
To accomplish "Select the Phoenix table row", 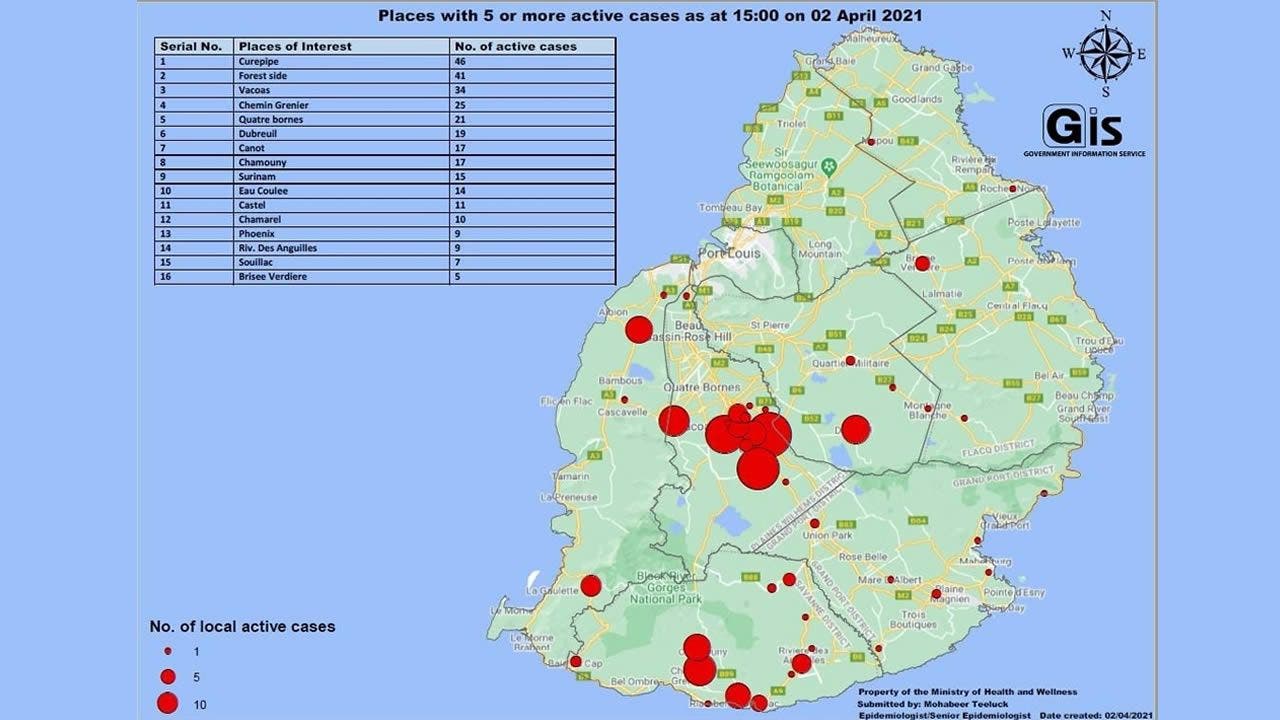I will pyautogui.click(x=385, y=234).
